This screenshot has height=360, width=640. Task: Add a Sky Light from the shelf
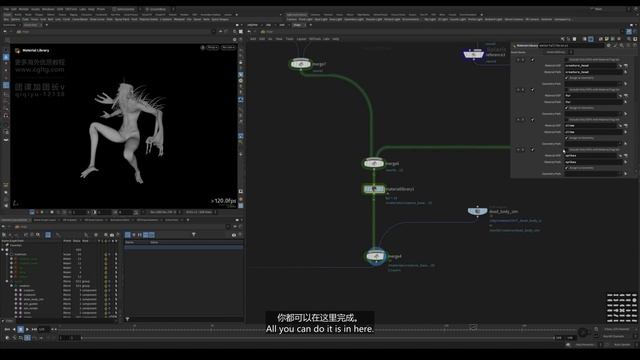coord(430,19)
